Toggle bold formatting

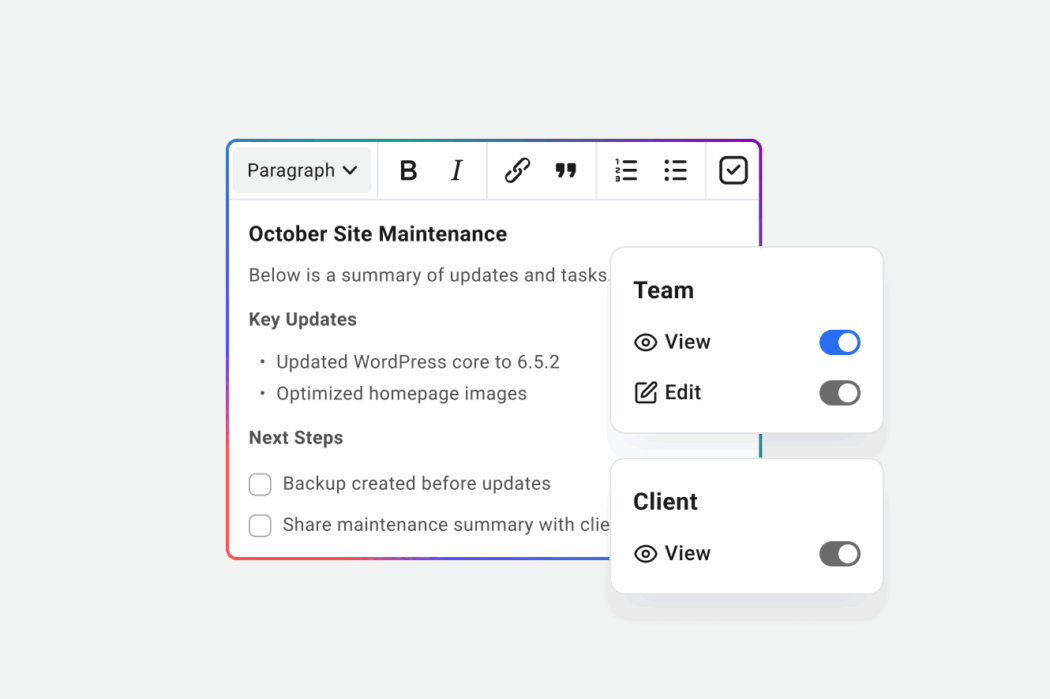coord(408,170)
